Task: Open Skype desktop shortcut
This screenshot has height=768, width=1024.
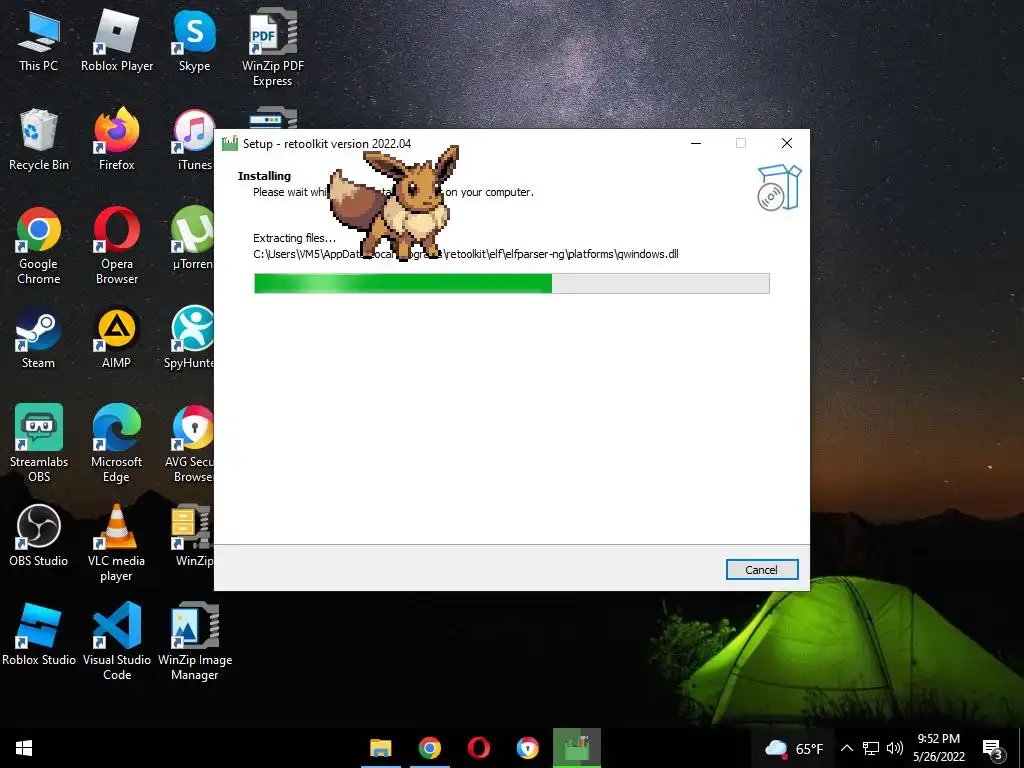Action: point(195,40)
